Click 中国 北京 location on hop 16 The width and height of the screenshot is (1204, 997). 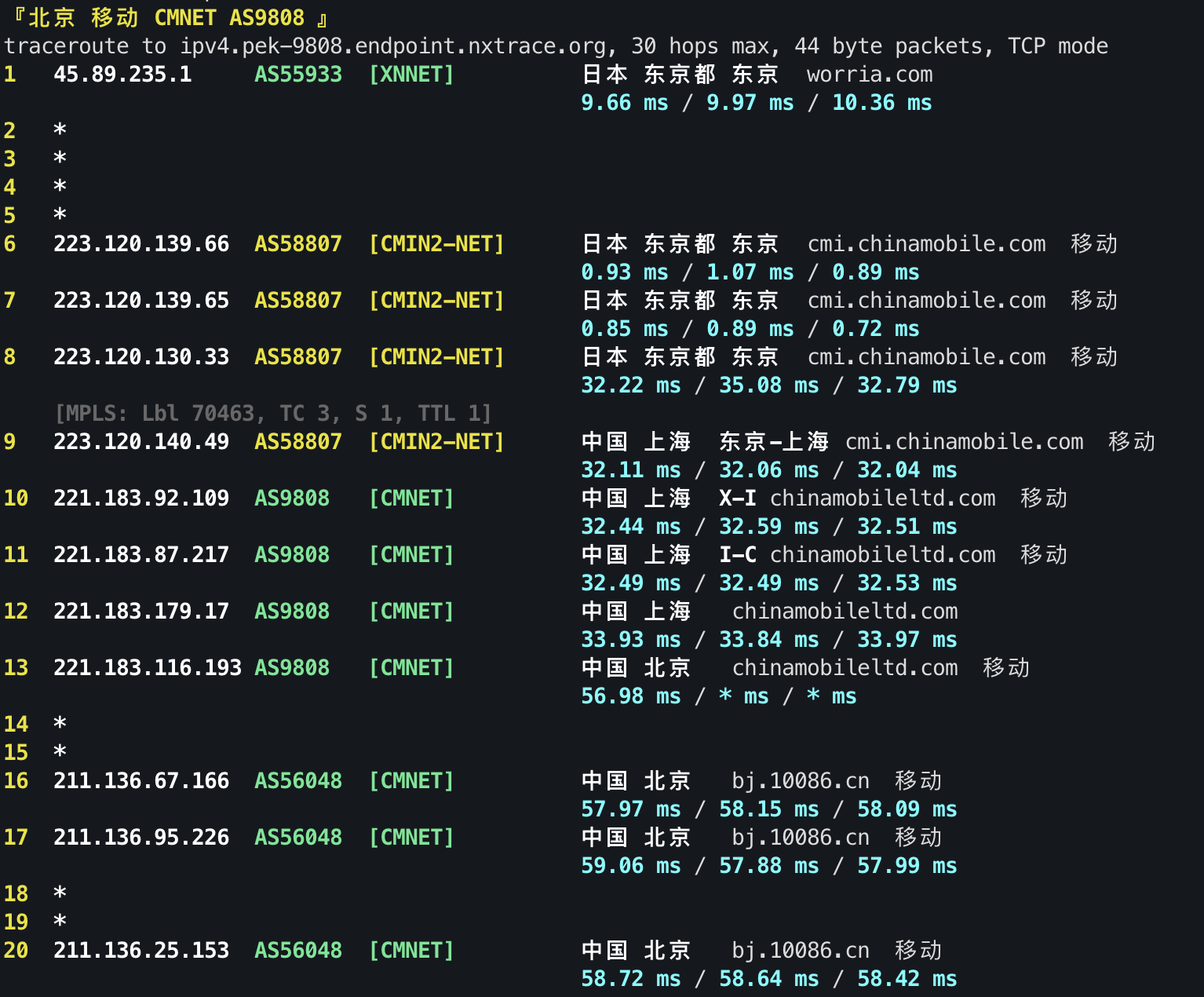click(x=636, y=781)
